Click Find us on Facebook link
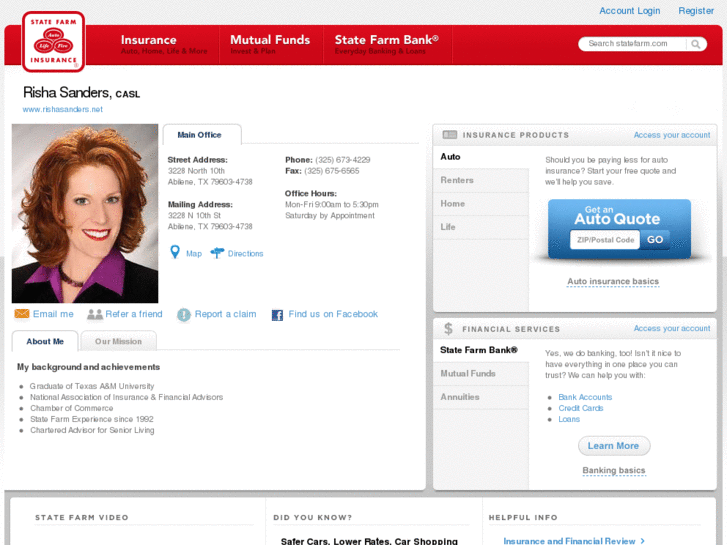The width and height of the screenshot is (727, 545). [333, 314]
